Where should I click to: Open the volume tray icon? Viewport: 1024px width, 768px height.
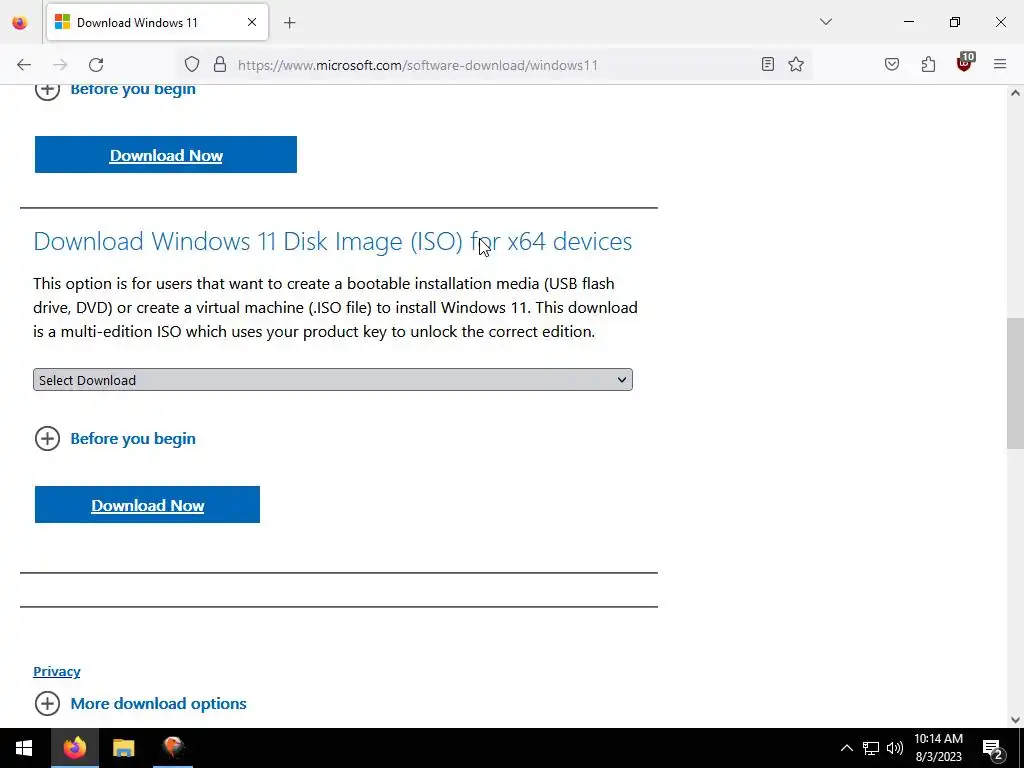(x=895, y=748)
